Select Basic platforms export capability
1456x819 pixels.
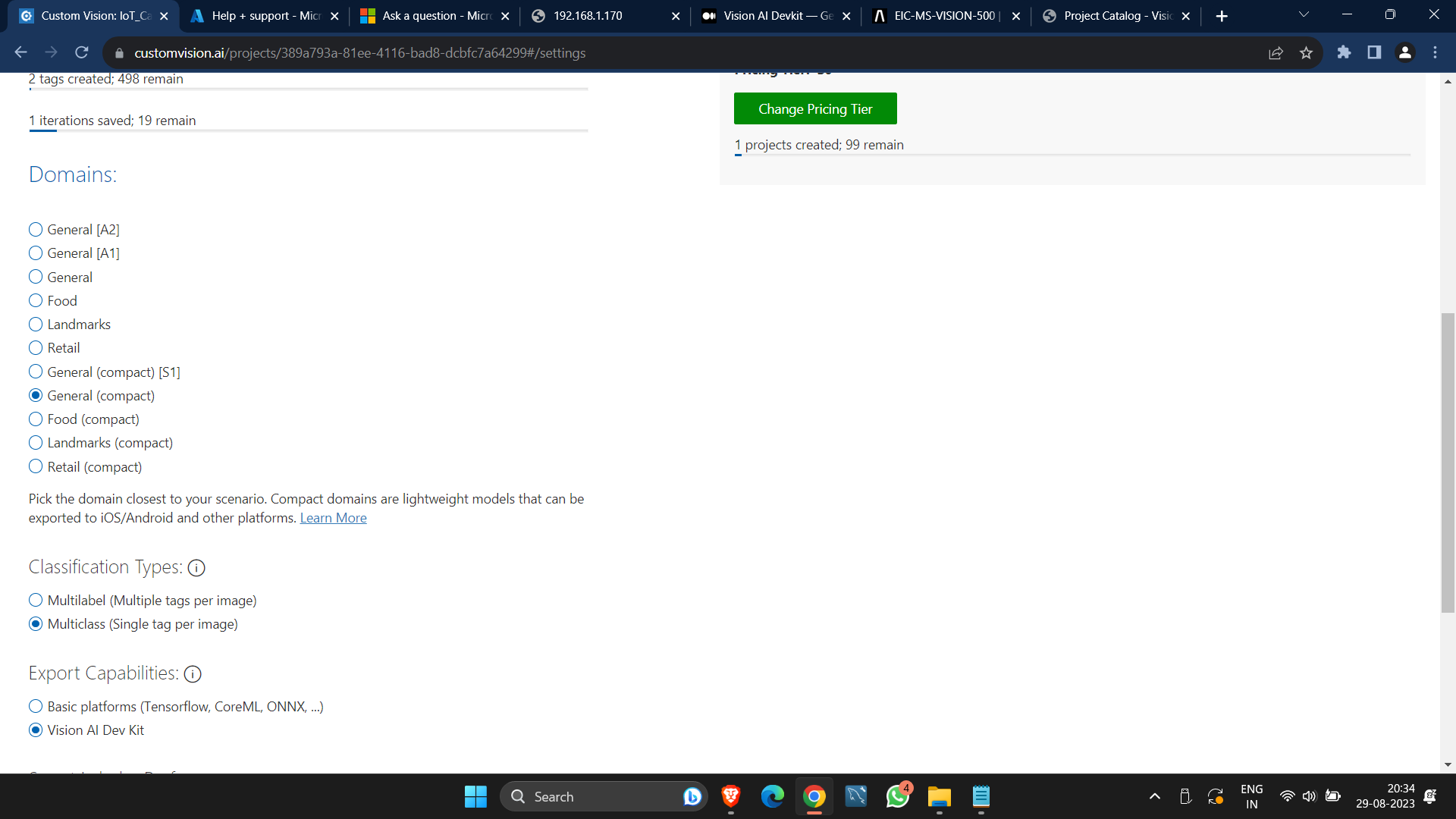coord(36,707)
